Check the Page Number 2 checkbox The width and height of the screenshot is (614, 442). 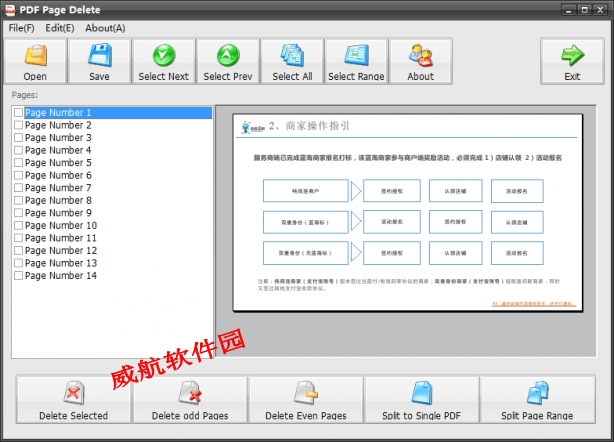tap(18, 125)
